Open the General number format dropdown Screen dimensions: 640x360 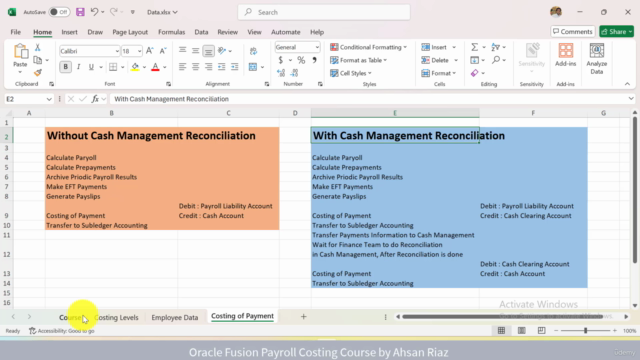coord(317,47)
